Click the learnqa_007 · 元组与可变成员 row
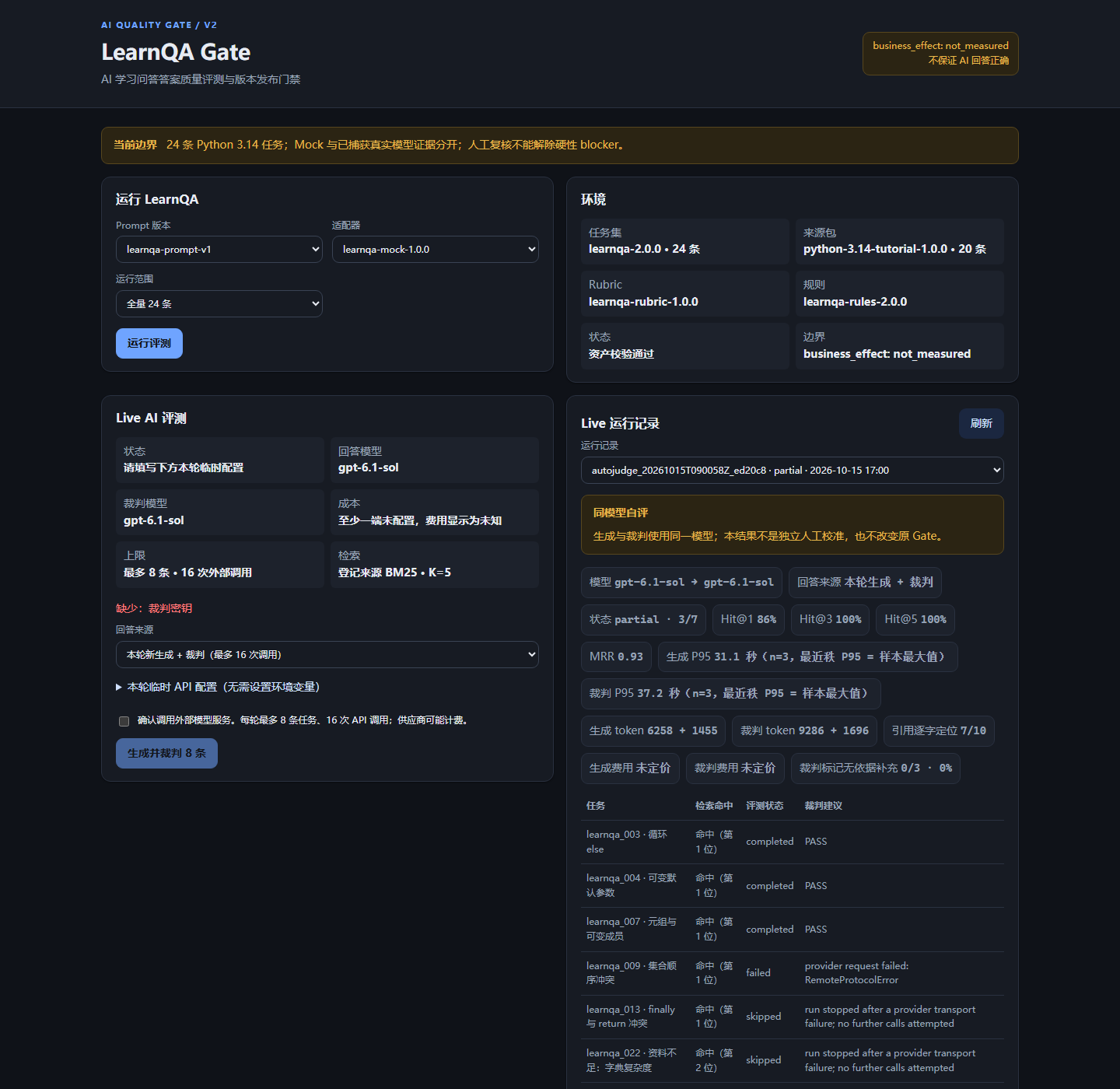Image resolution: width=1120 pixels, height=1089 pixels. [x=792, y=930]
